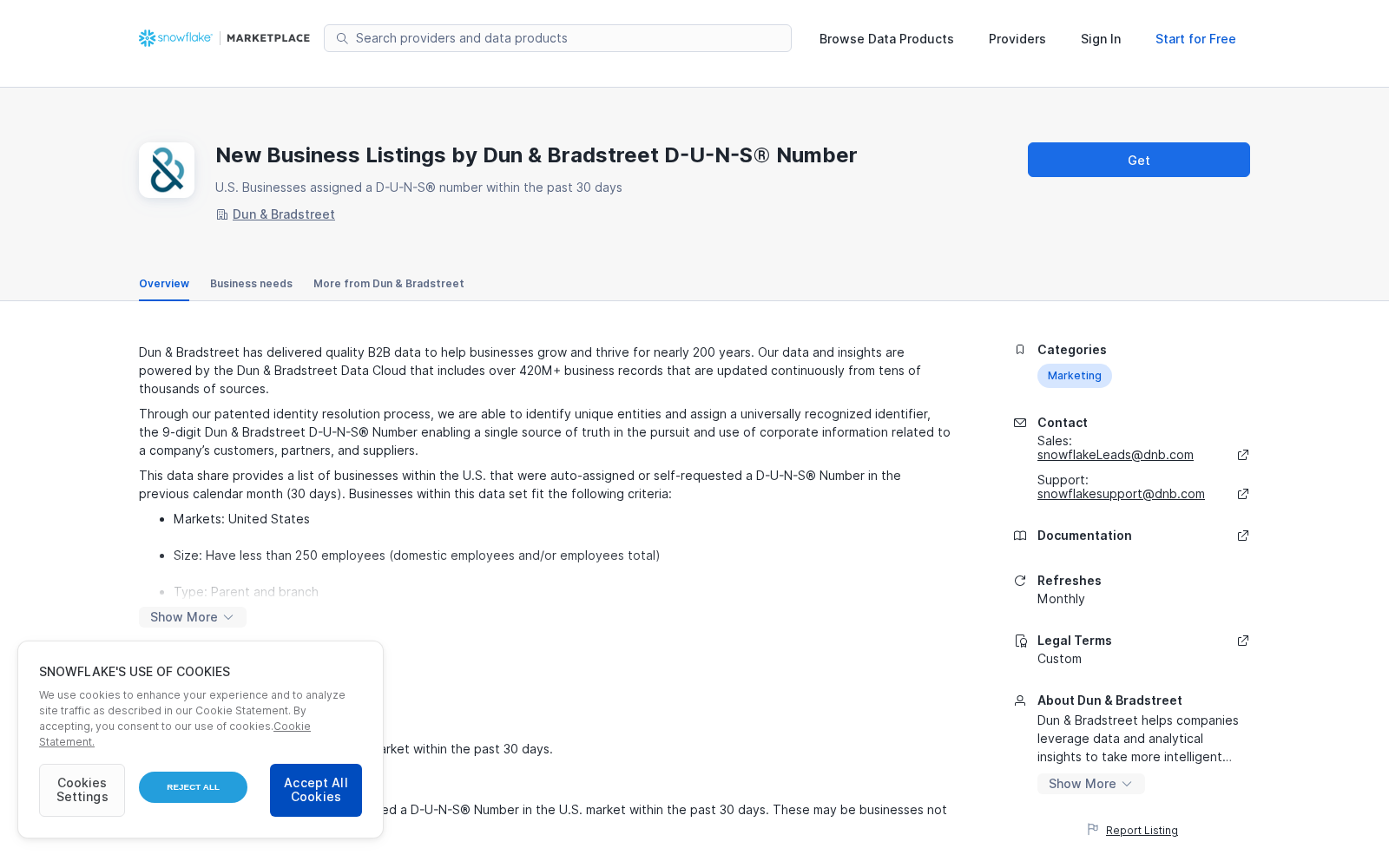Open Documentation external link icon

pos(1243,536)
